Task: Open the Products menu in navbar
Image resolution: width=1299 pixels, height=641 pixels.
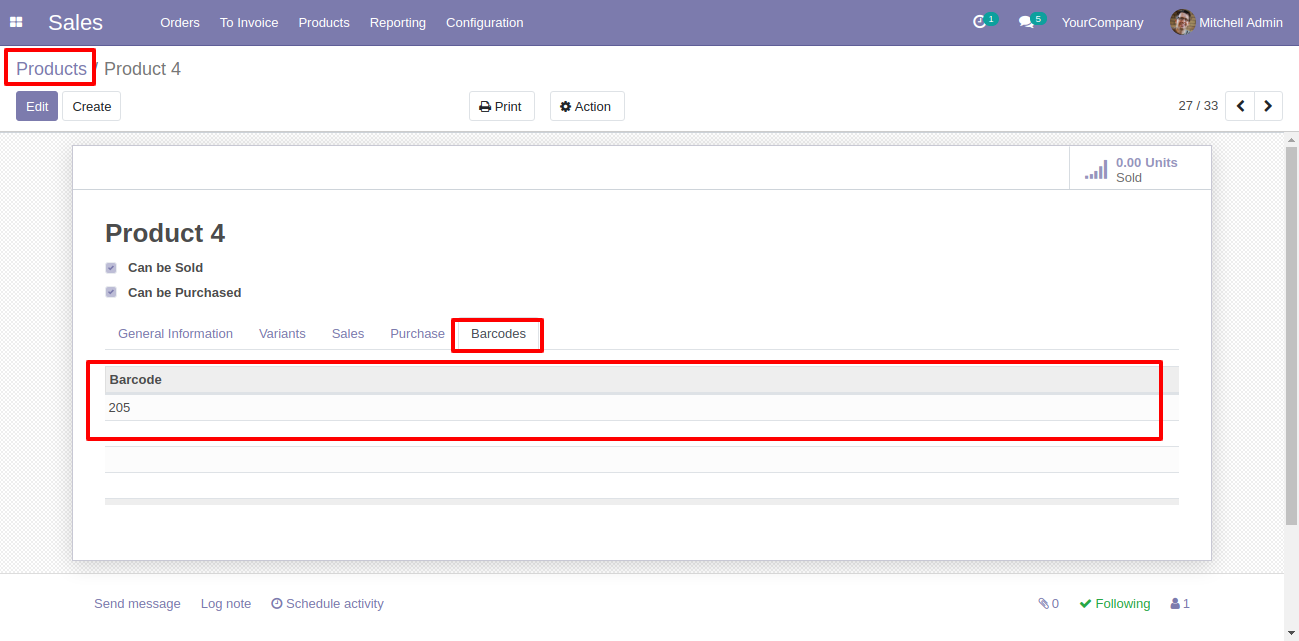Action: tap(324, 22)
